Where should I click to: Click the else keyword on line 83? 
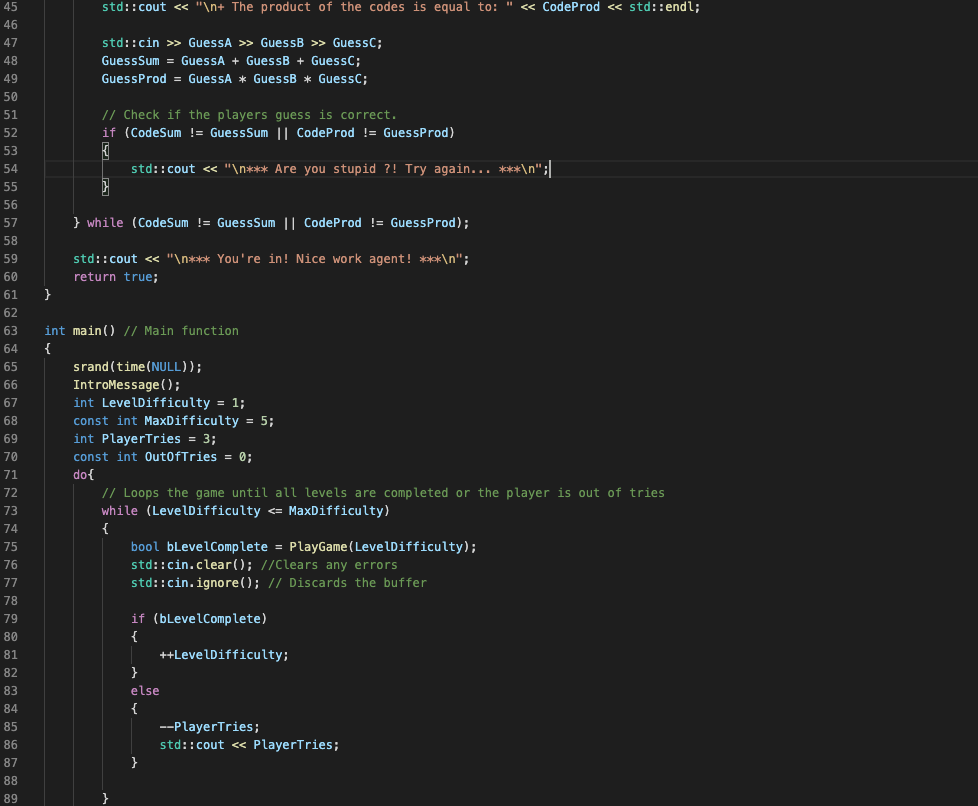coord(145,692)
